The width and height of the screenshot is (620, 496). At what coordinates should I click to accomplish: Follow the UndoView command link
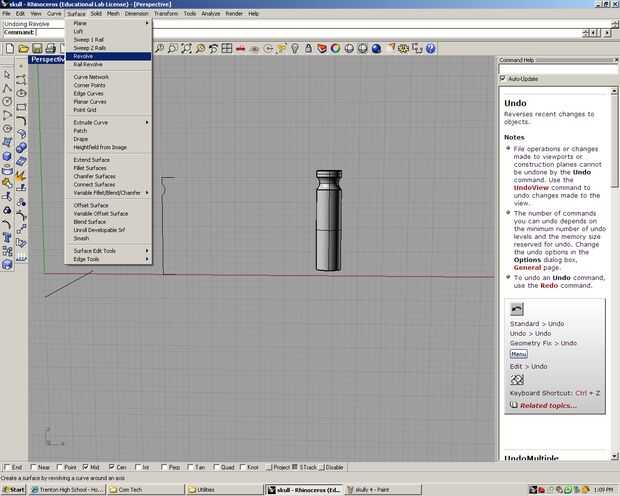[x=531, y=187]
